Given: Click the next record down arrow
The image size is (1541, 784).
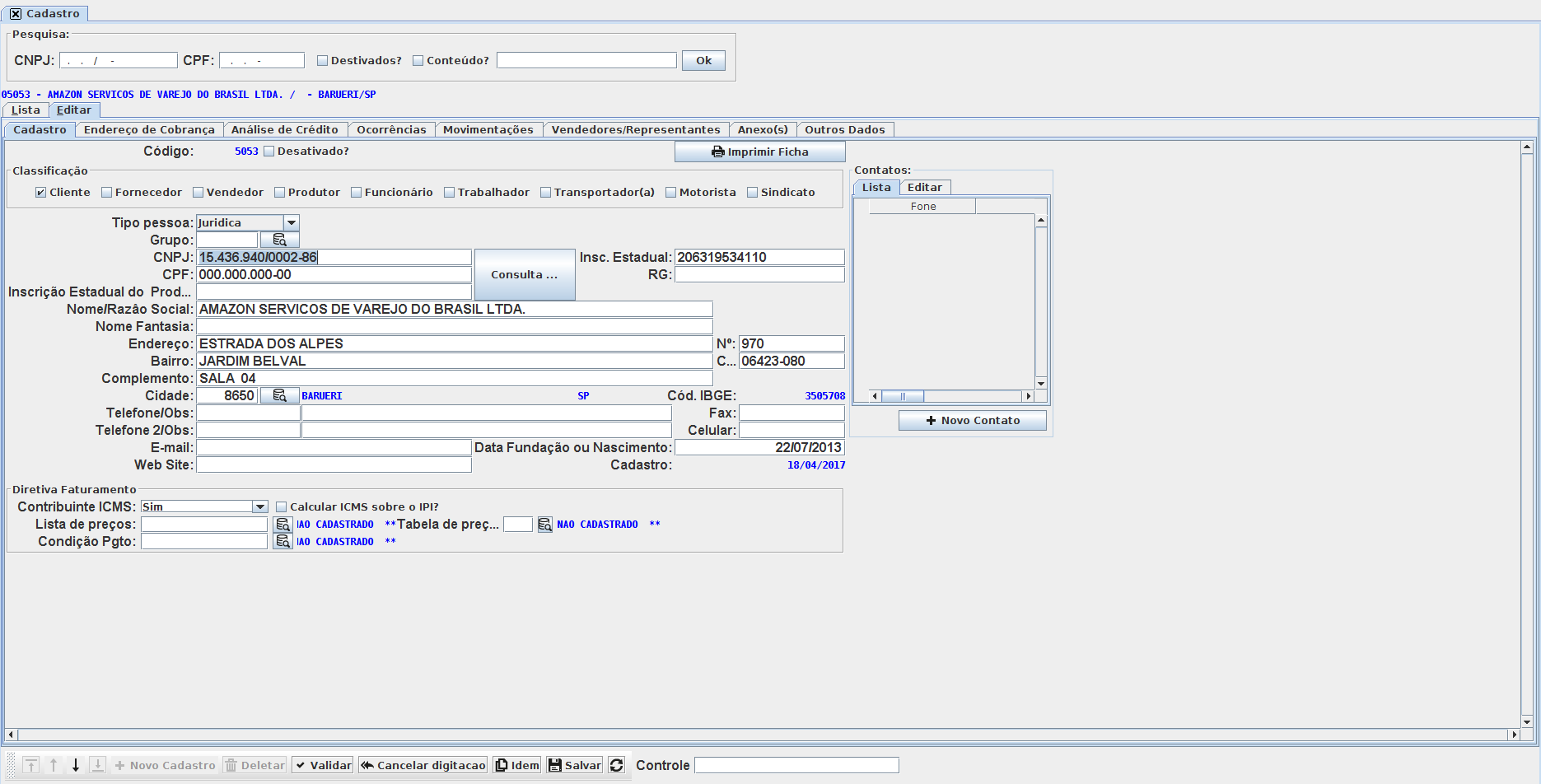Looking at the screenshot, I should click(76, 765).
